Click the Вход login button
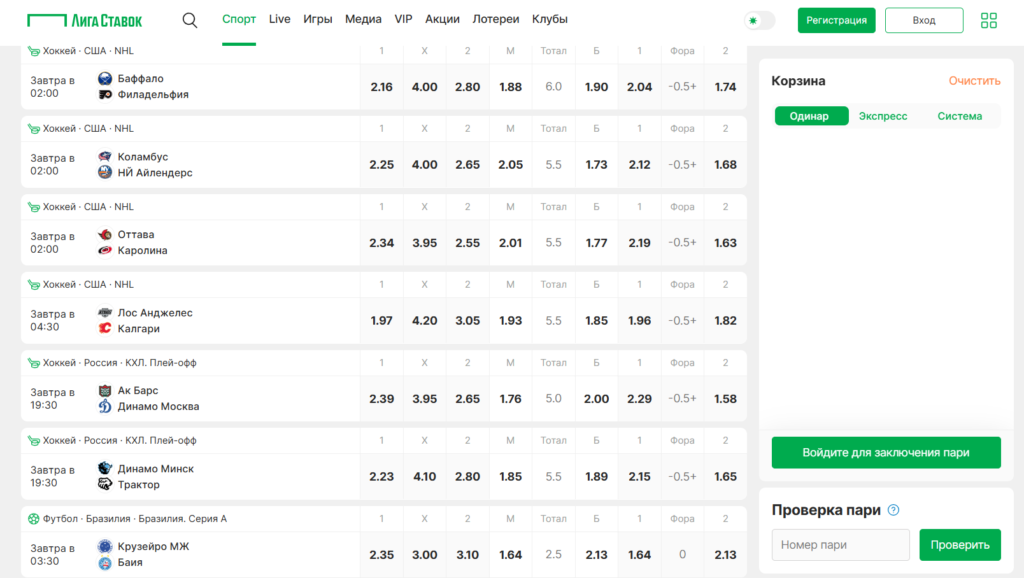This screenshot has width=1024, height=578. (924, 20)
